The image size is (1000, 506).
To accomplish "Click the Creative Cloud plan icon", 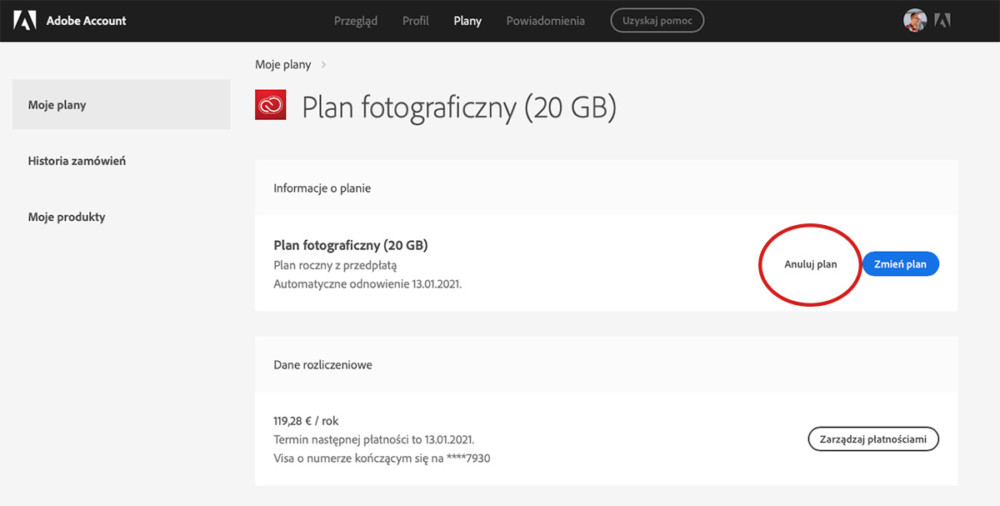I will click(x=270, y=105).
